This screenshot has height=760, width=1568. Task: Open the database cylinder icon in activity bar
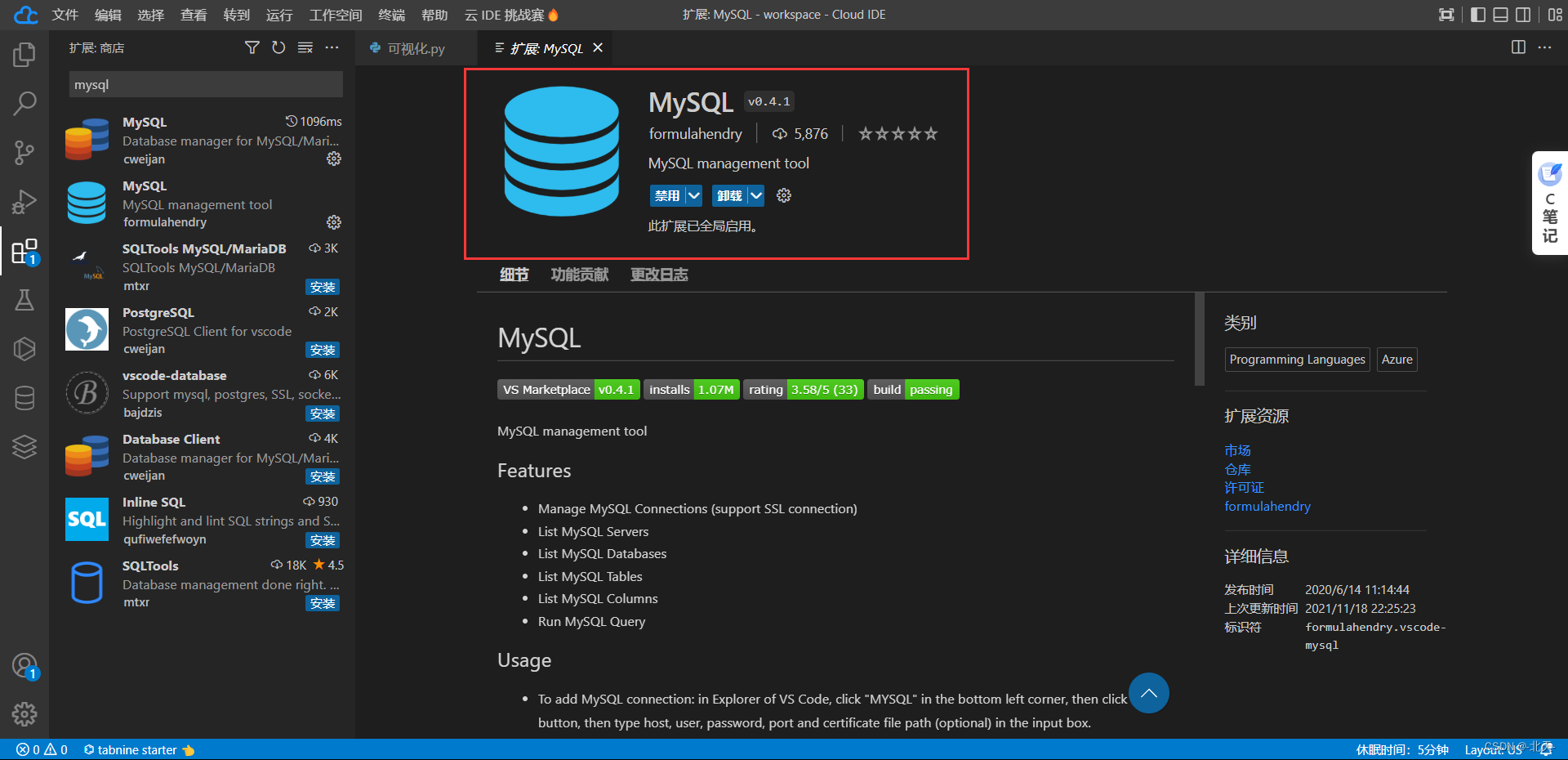(24, 398)
